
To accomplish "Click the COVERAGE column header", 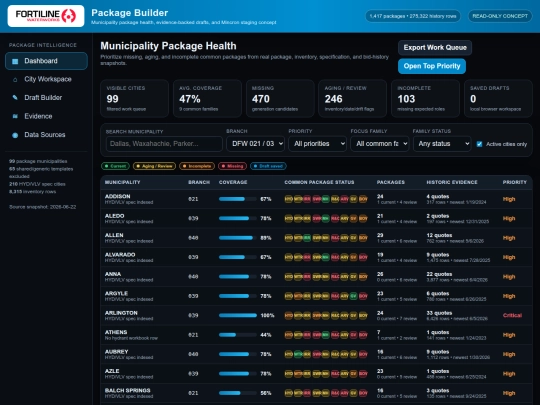I will tap(233, 182).
